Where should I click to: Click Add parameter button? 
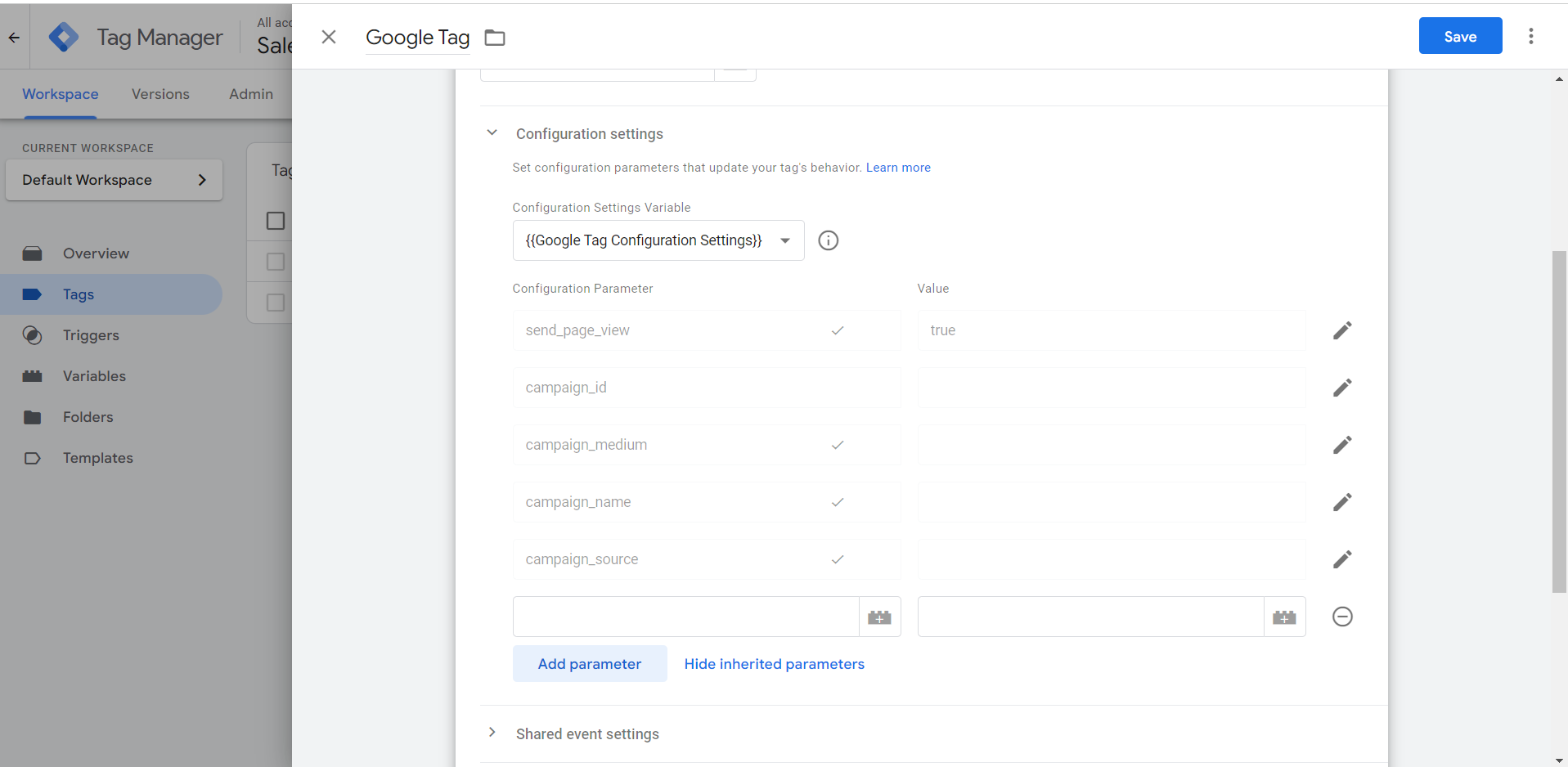590,664
